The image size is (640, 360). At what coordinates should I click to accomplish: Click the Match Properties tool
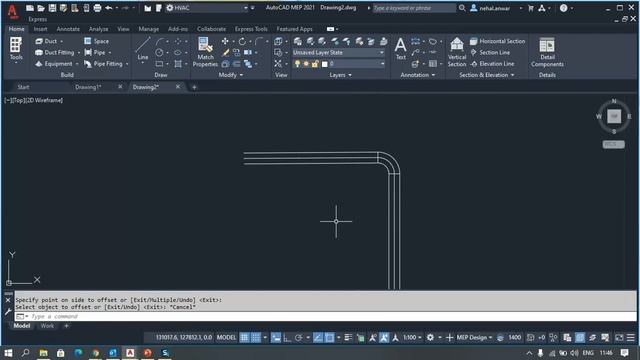(205, 52)
